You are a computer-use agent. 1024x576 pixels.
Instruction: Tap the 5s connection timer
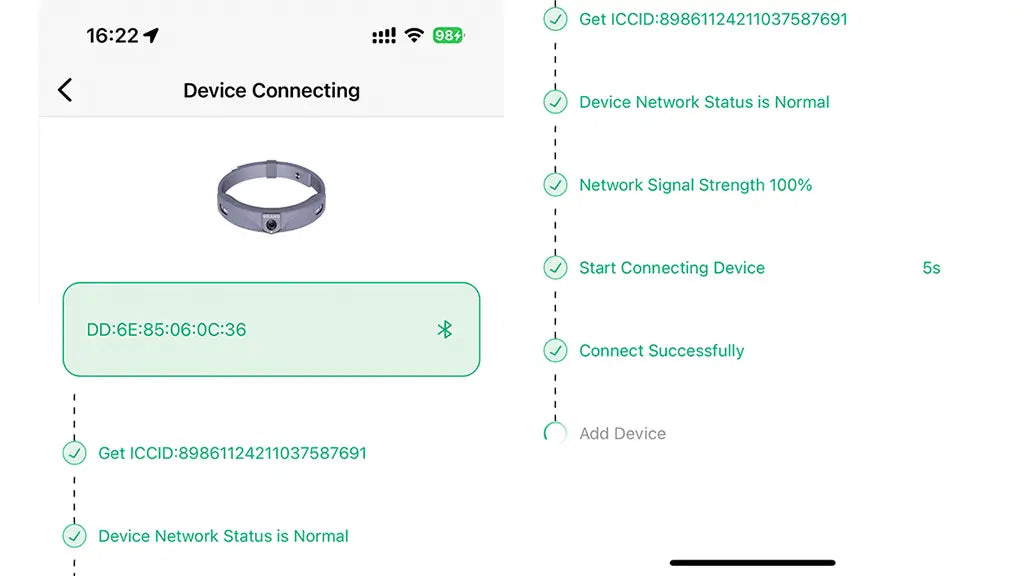(931, 268)
